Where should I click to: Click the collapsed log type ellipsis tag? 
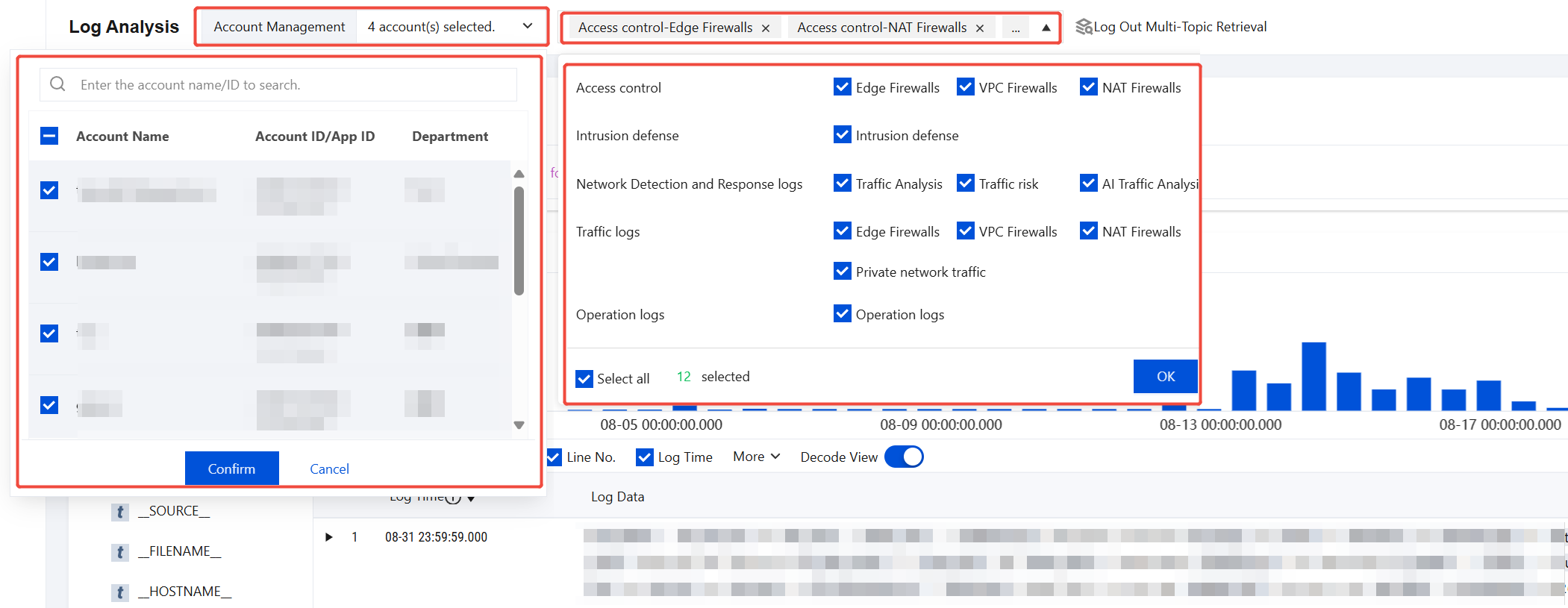pos(1016,28)
